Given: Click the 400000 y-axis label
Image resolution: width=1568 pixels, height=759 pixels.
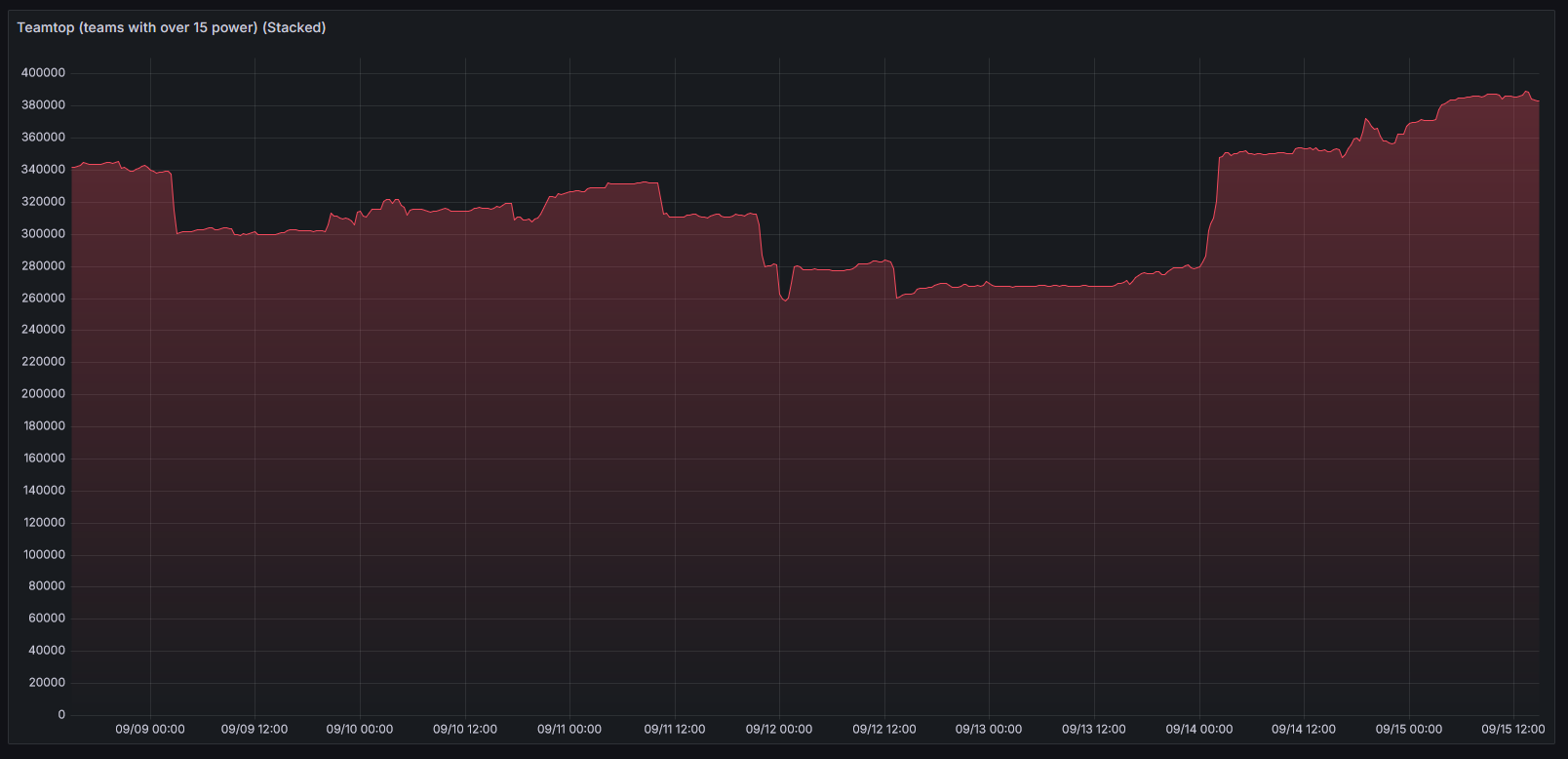Looking at the screenshot, I should pos(43,73).
